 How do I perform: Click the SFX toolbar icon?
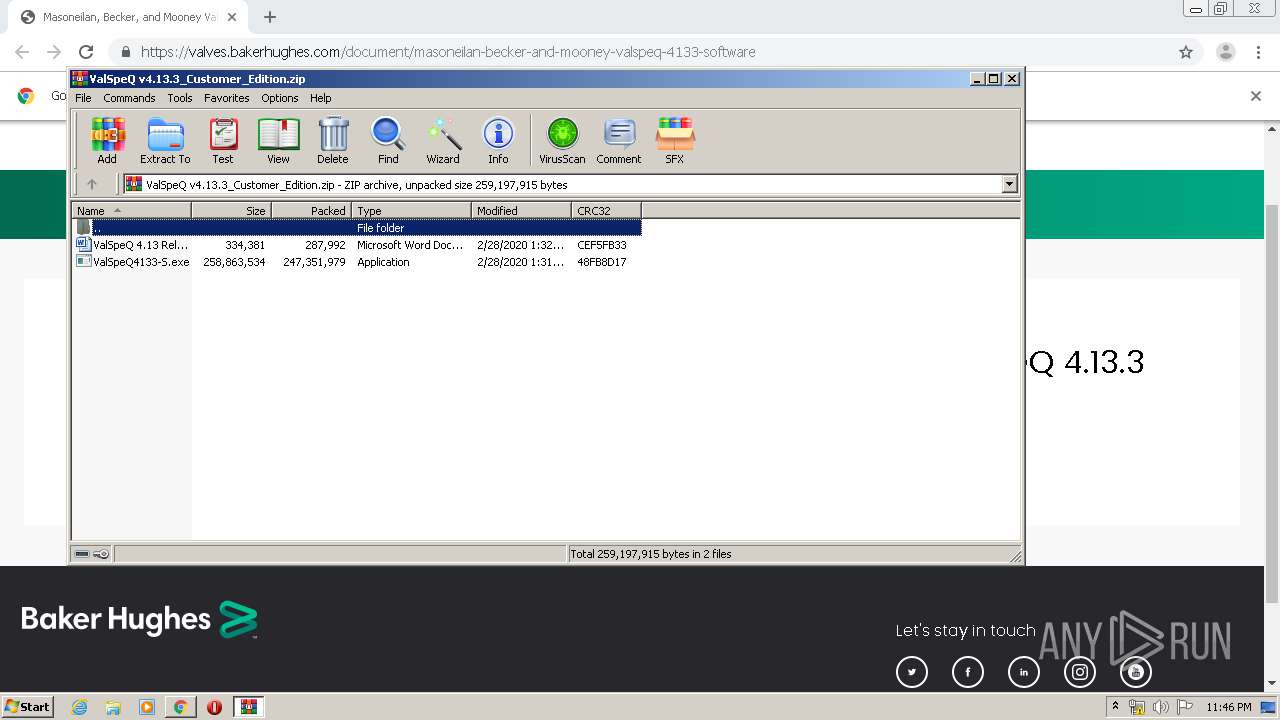pyautogui.click(x=675, y=140)
